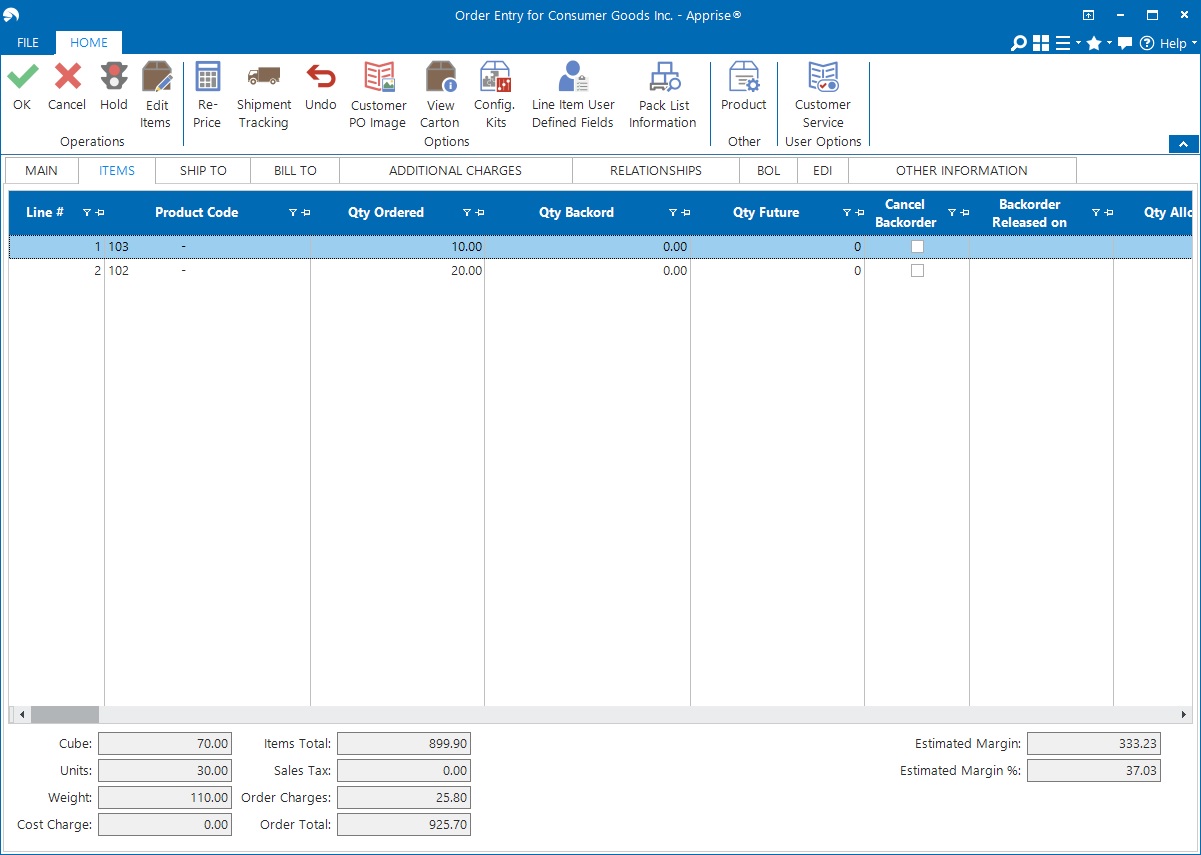
Task: Click the Qty Ordered cell showing 10.00
Action: [x=397, y=246]
